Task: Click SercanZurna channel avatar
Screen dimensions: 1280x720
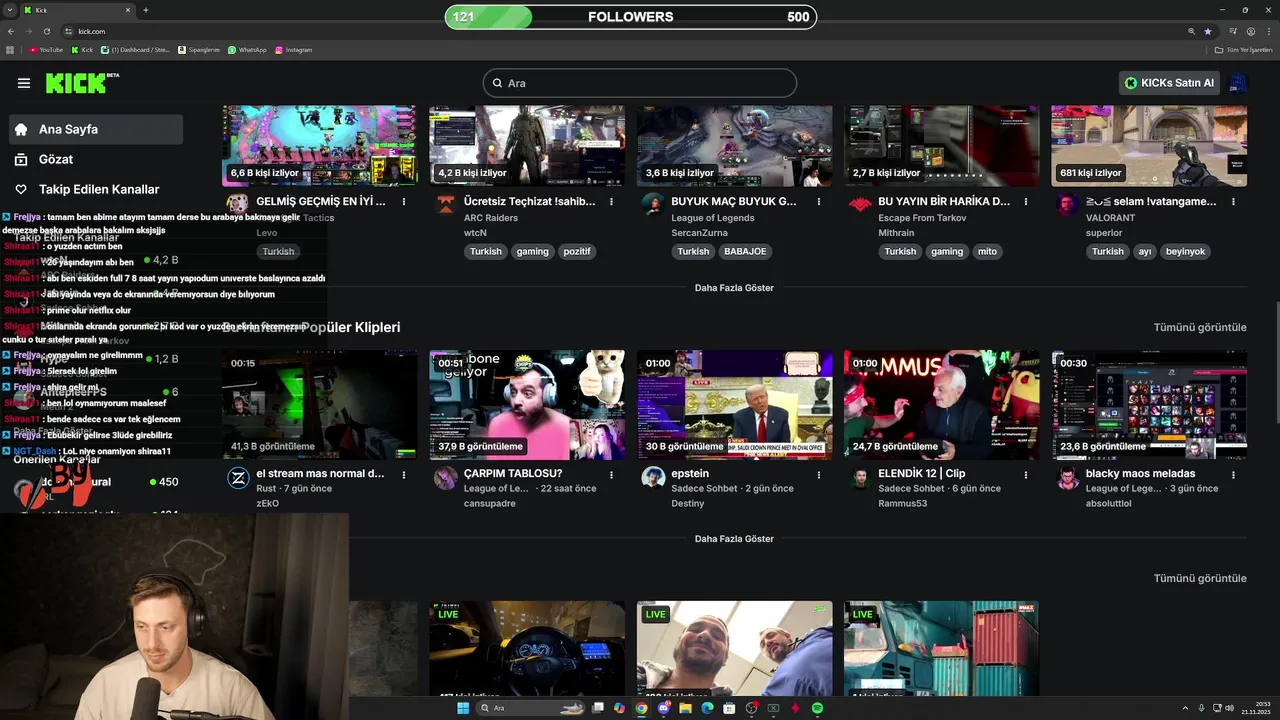Action: point(653,204)
